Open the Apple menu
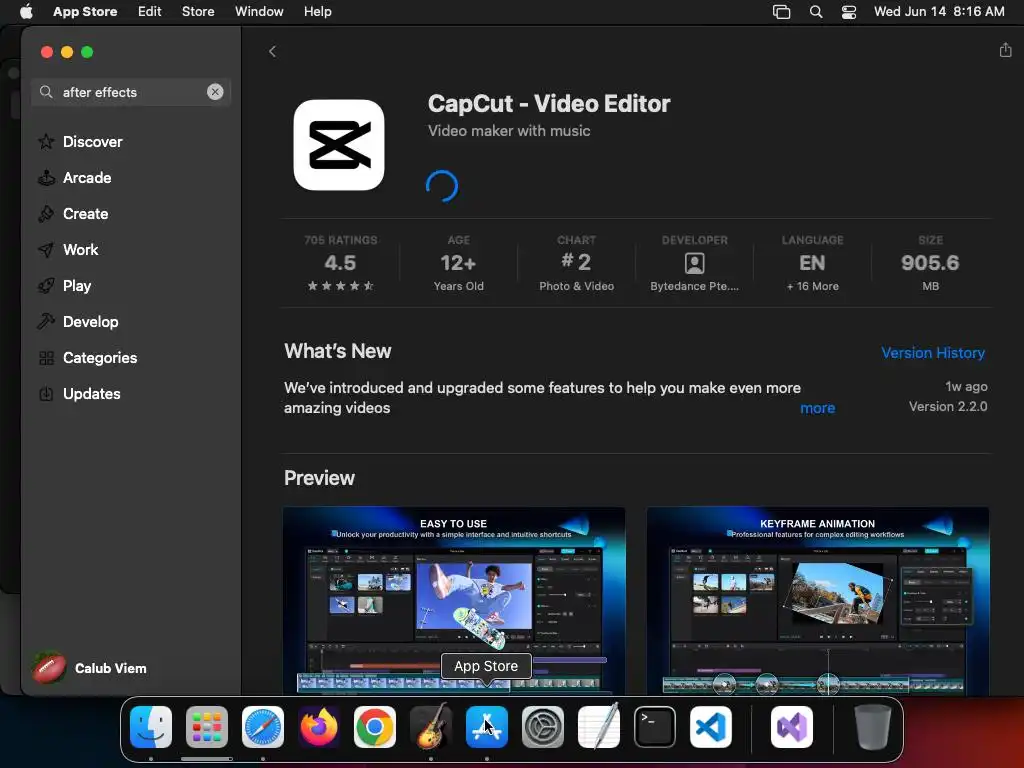Viewport: 1024px width, 768px height. coord(26,11)
